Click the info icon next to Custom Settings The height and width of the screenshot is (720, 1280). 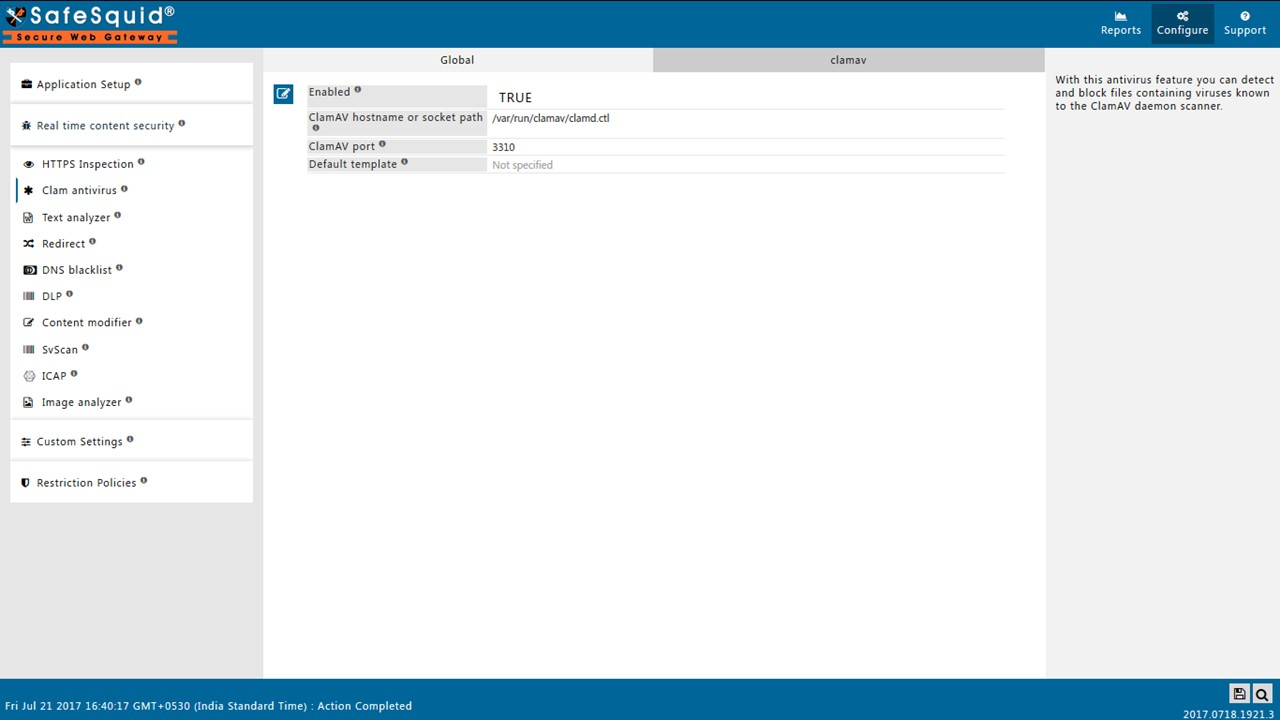coord(130,439)
